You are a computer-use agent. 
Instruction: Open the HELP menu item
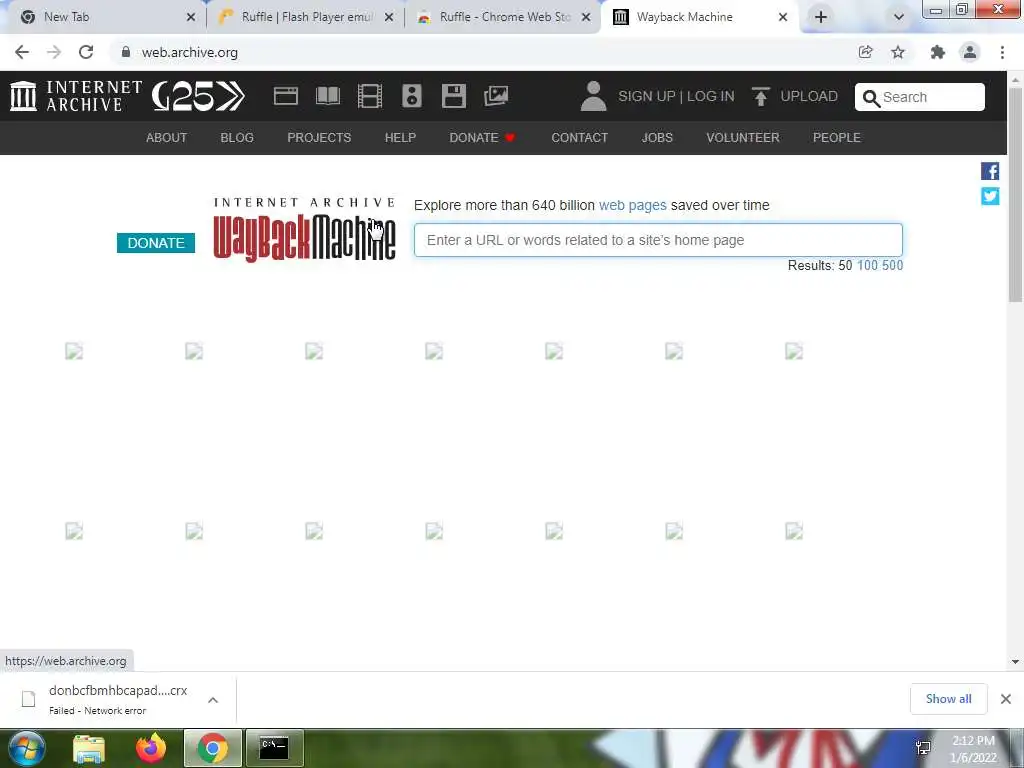(x=400, y=138)
